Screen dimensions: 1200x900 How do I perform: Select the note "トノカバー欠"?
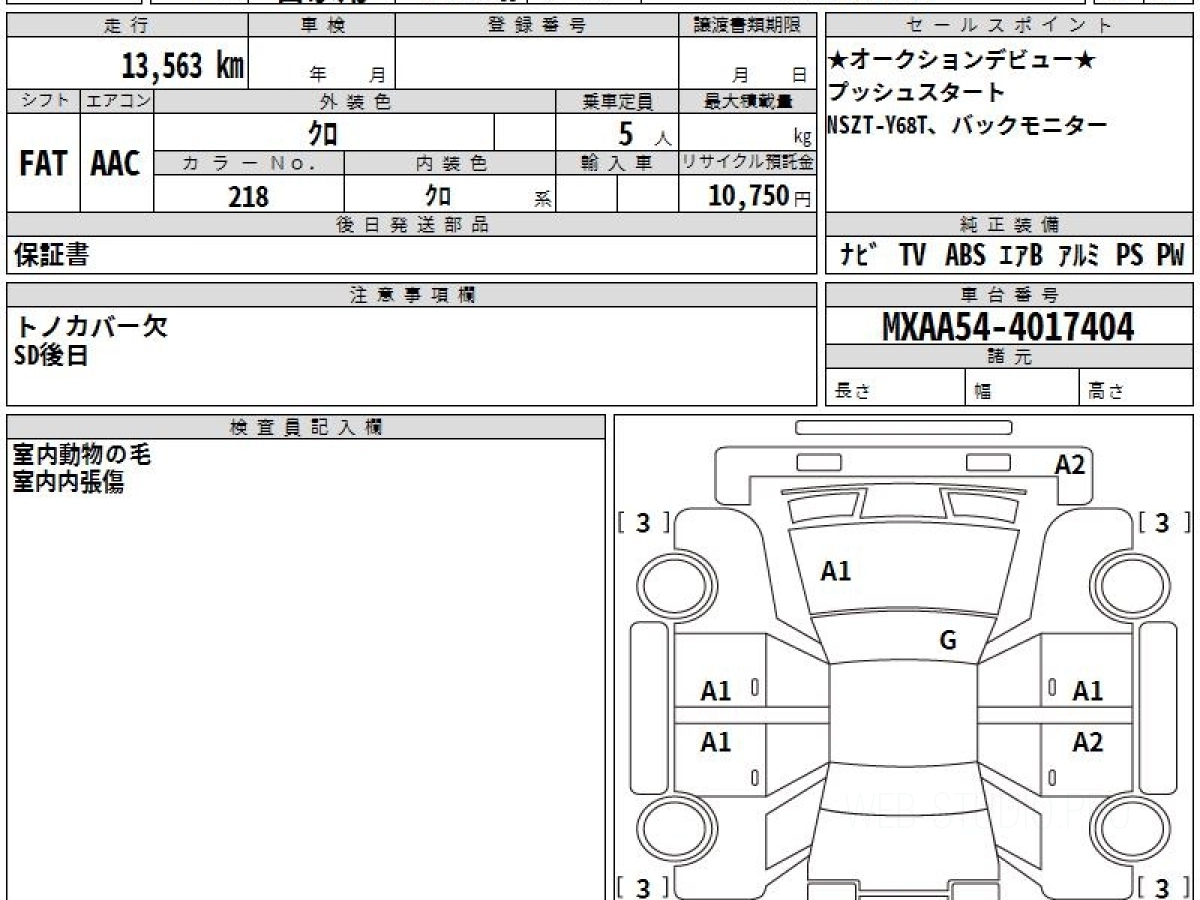pyautogui.click(x=91, y=326)
